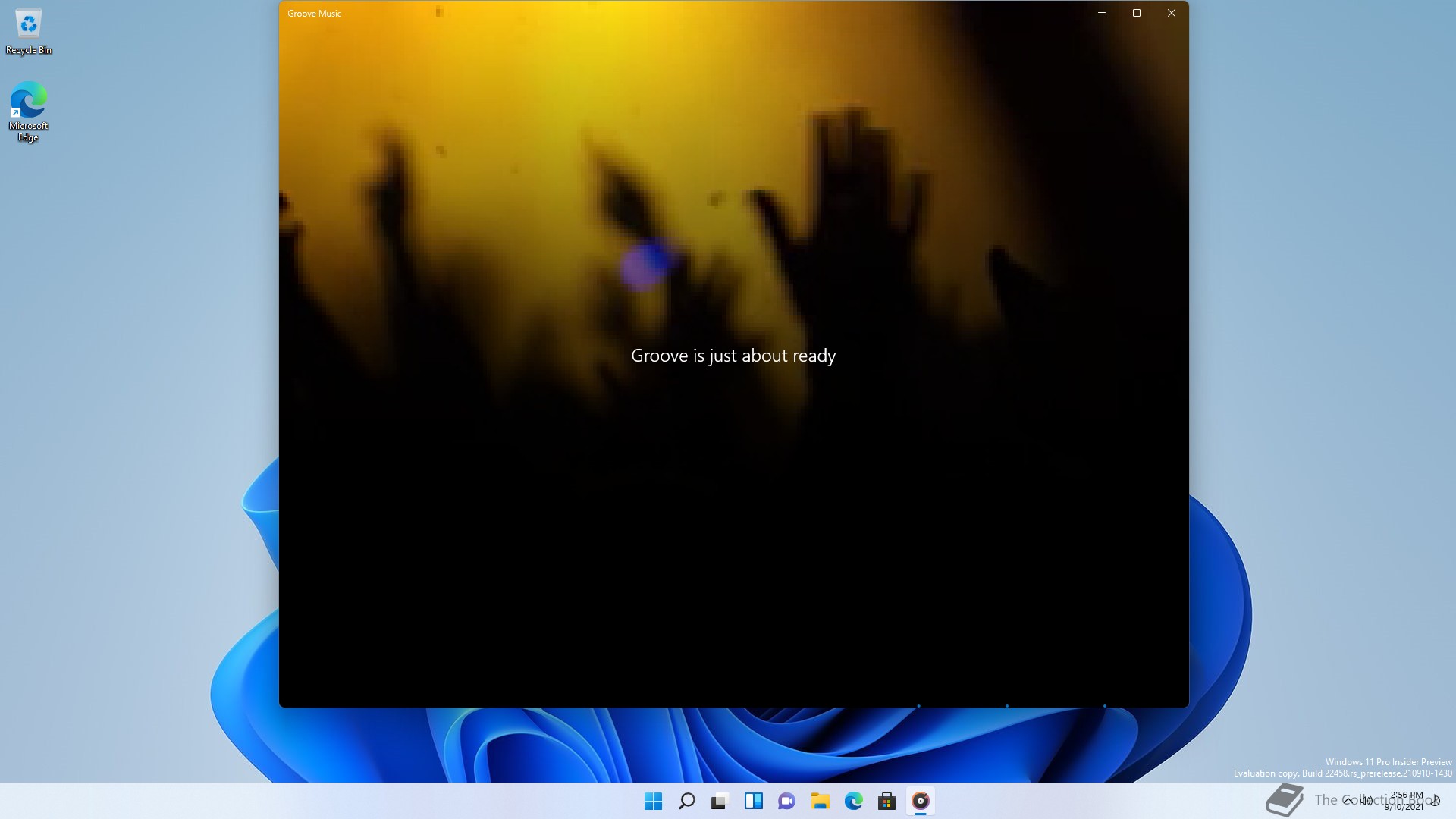1456x819 pixels.
Task: Open the Windows Start menu
Action: (x=653, y=801)
